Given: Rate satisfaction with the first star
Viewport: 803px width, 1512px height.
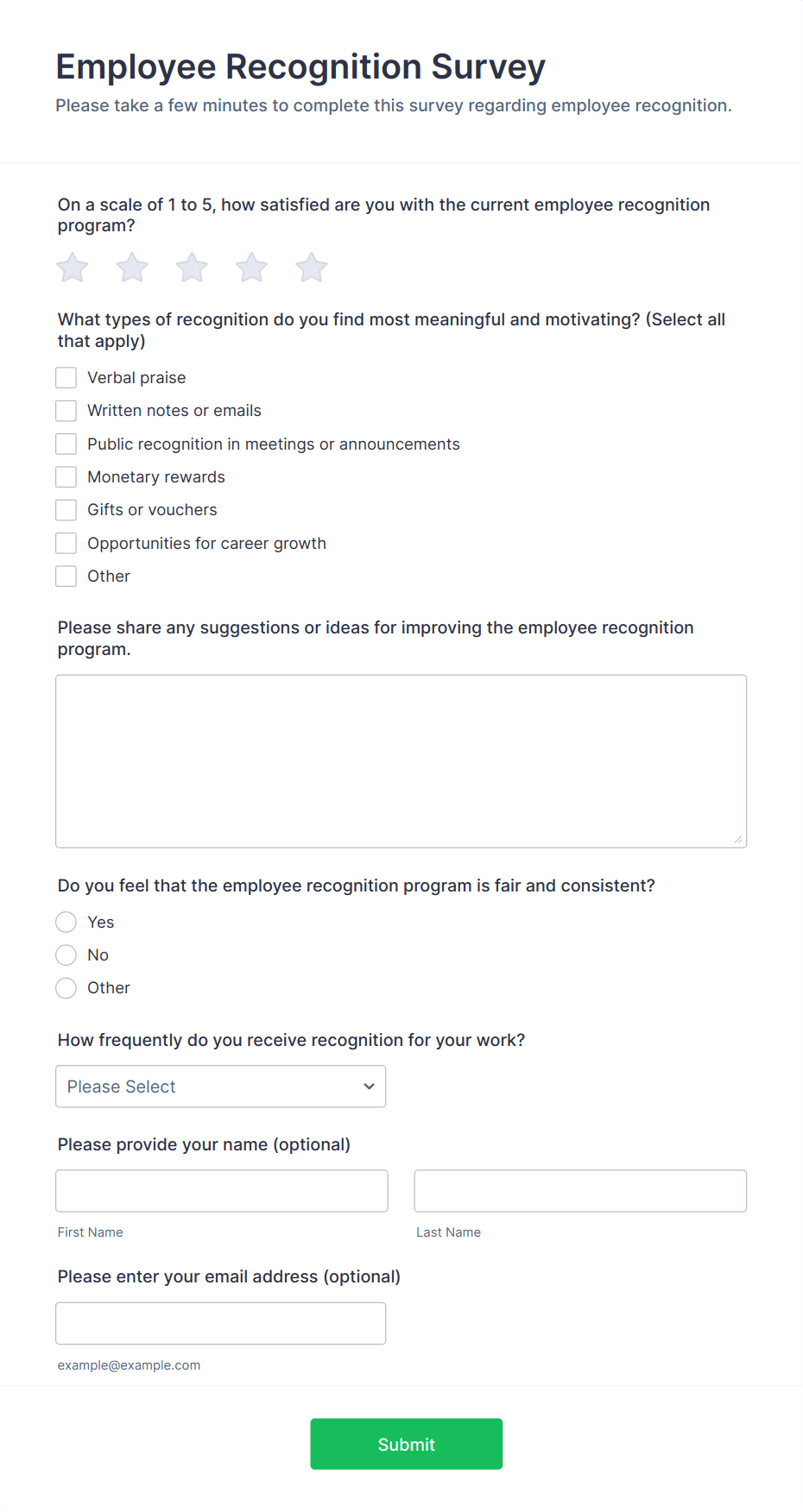Looking at the screenshot, I should (73, 268).
